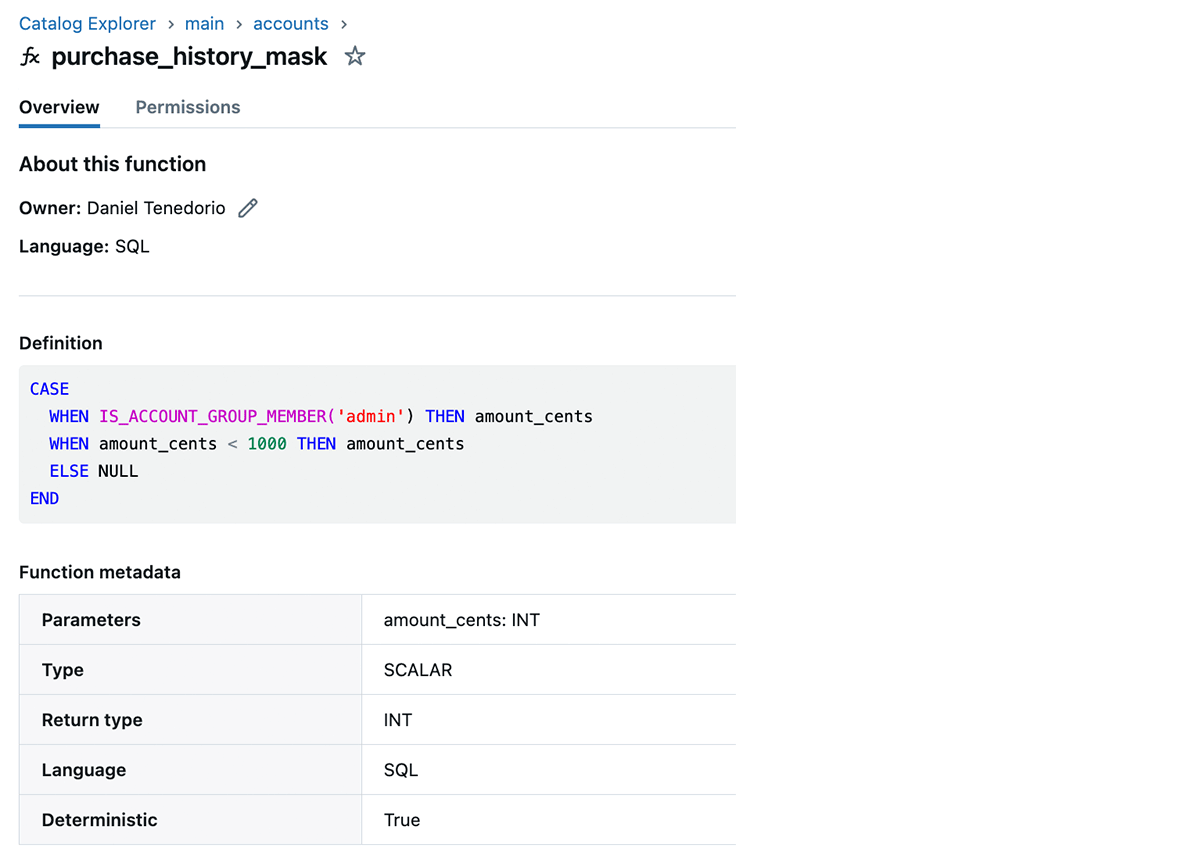Click the ELSE NULL line in definition
Viewport: 1200px width, 859px height.
94,471
